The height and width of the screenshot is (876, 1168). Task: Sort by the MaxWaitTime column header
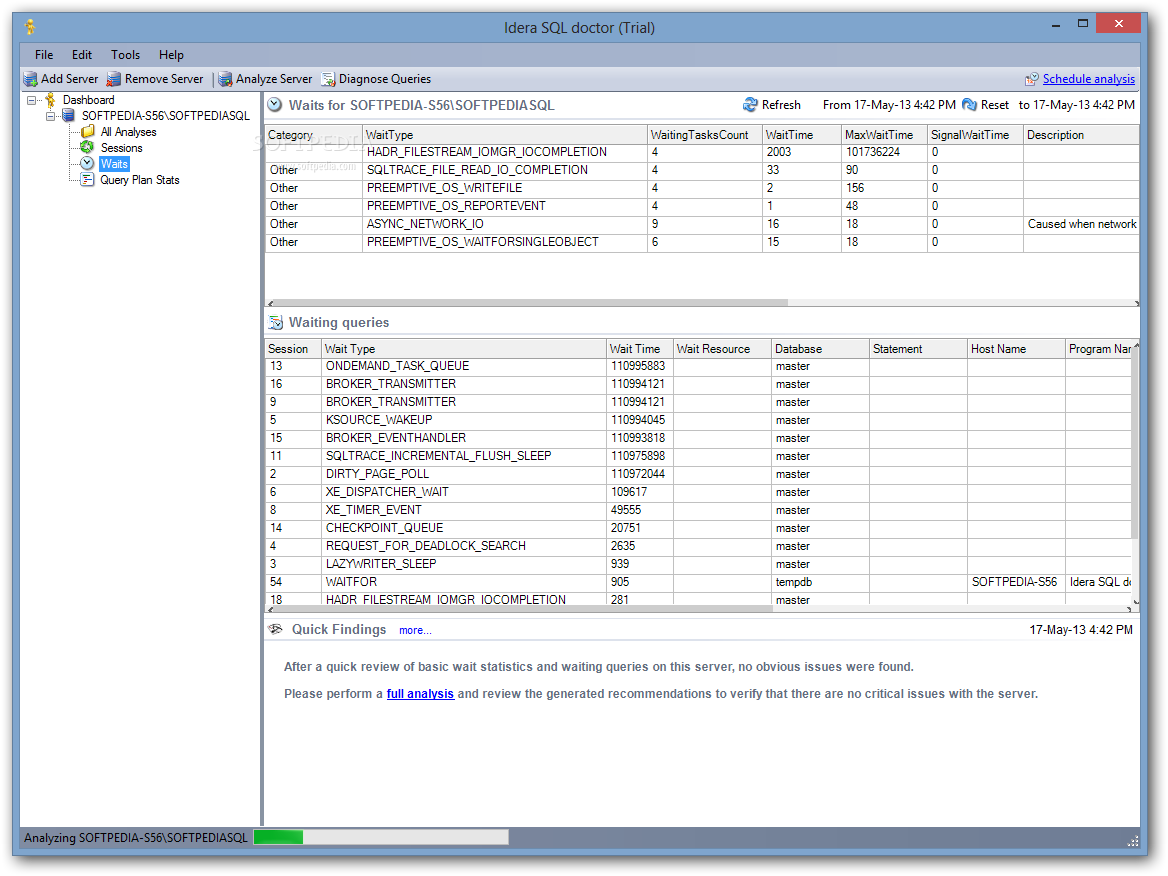tap(883, 135)
